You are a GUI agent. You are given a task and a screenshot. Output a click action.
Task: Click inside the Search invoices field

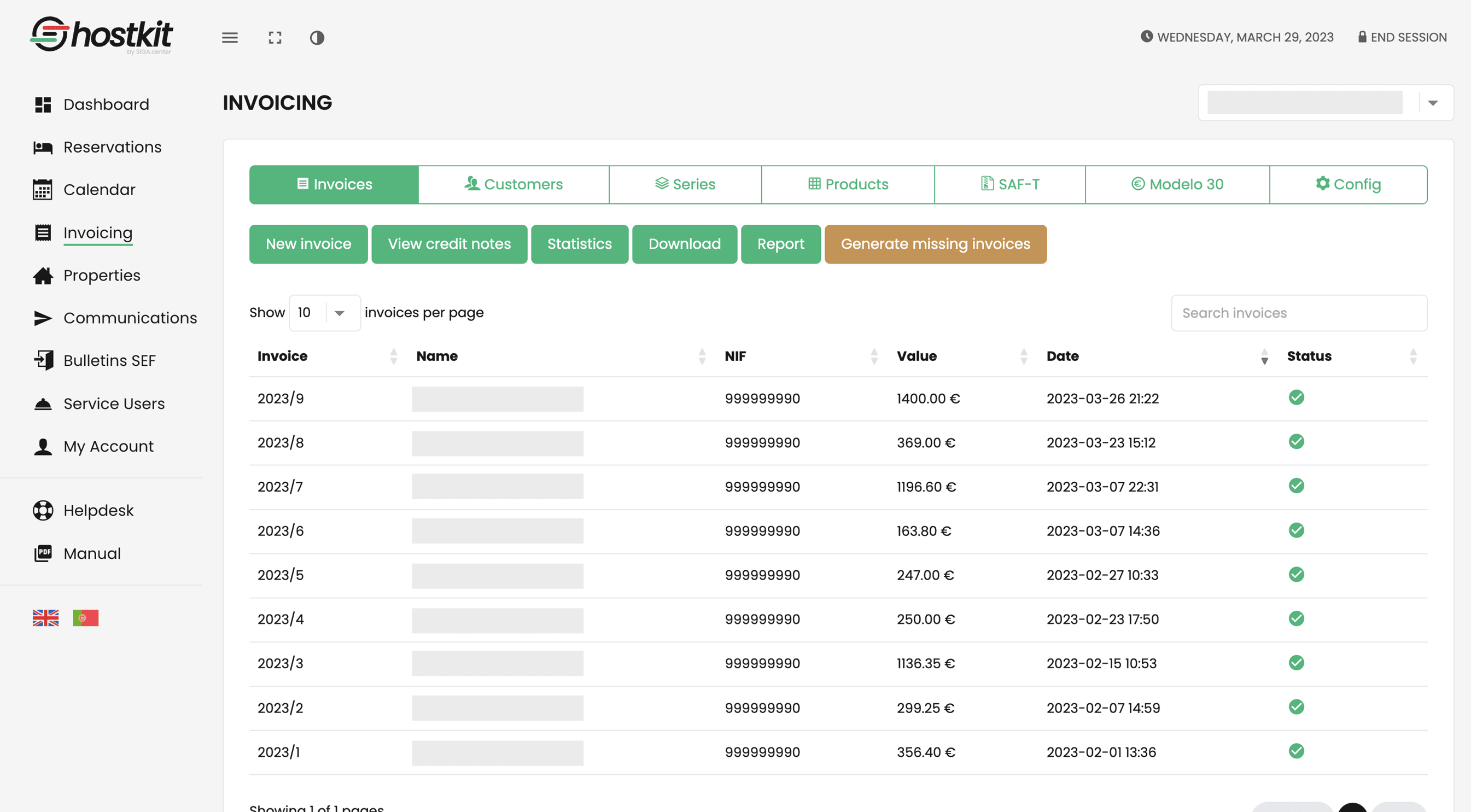tap(1299, 312)
